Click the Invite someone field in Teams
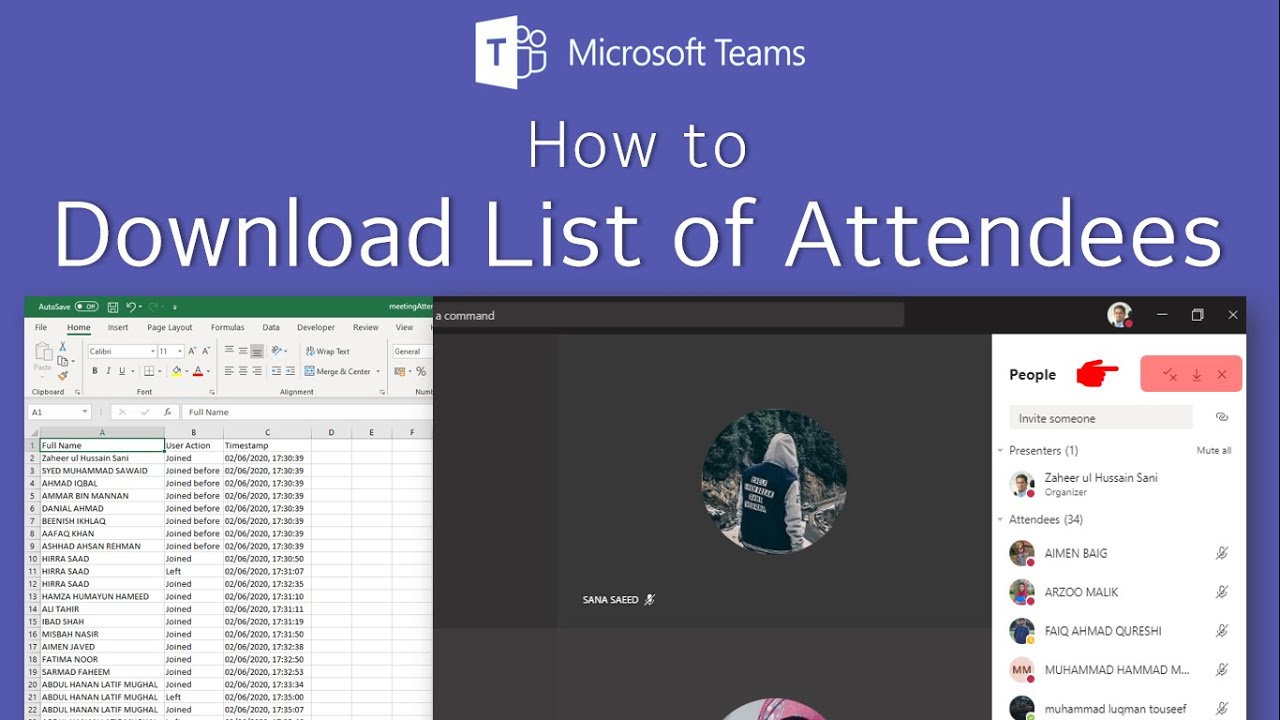 1101,418
